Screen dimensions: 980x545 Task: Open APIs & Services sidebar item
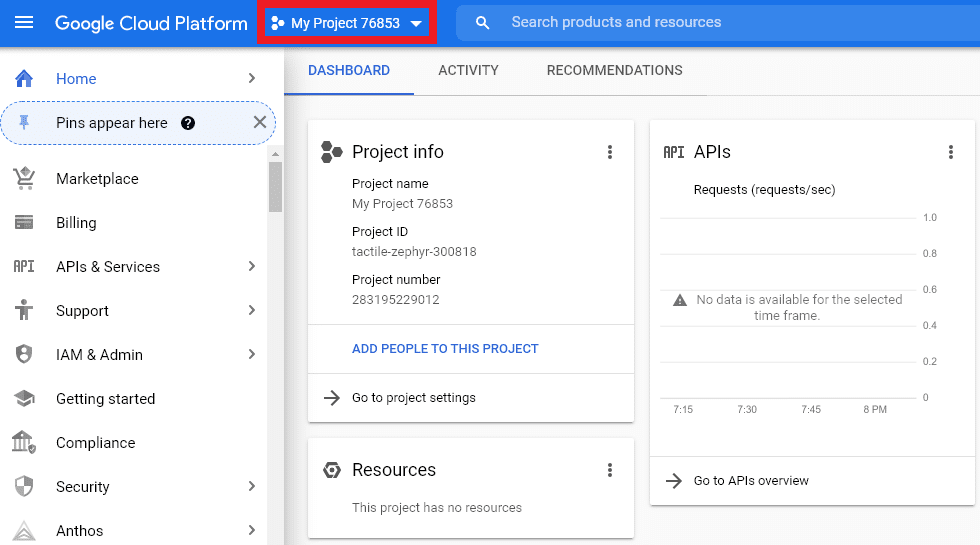pyautogui.click(x=108, y=267)
